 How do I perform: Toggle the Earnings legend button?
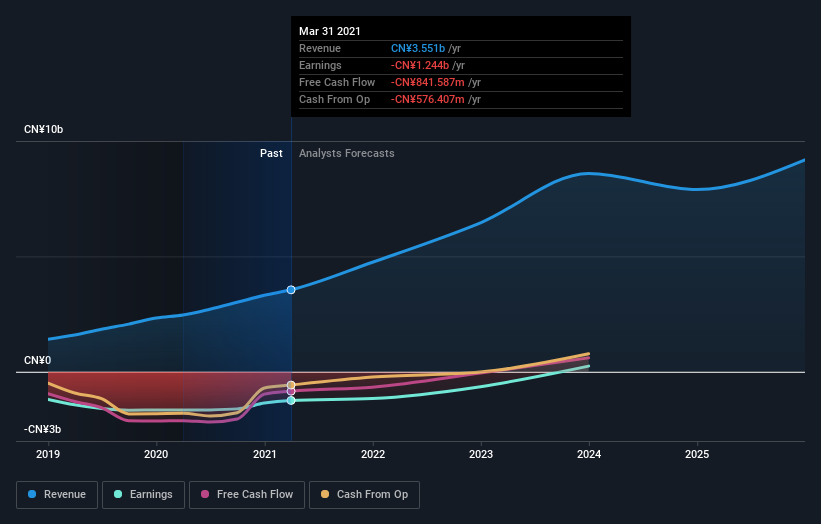coord(143,495)
